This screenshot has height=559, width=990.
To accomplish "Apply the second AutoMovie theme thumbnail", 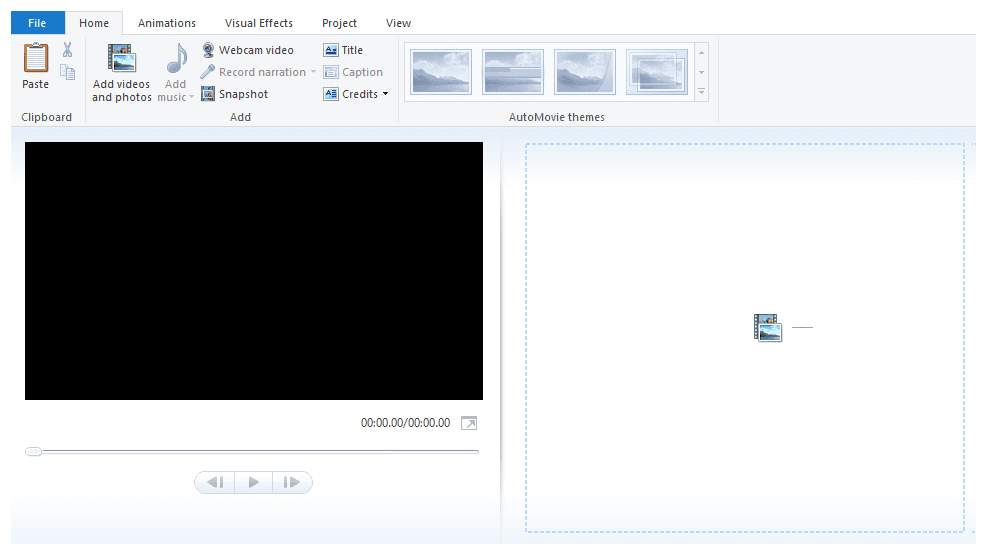I will [x=513, y=72].
